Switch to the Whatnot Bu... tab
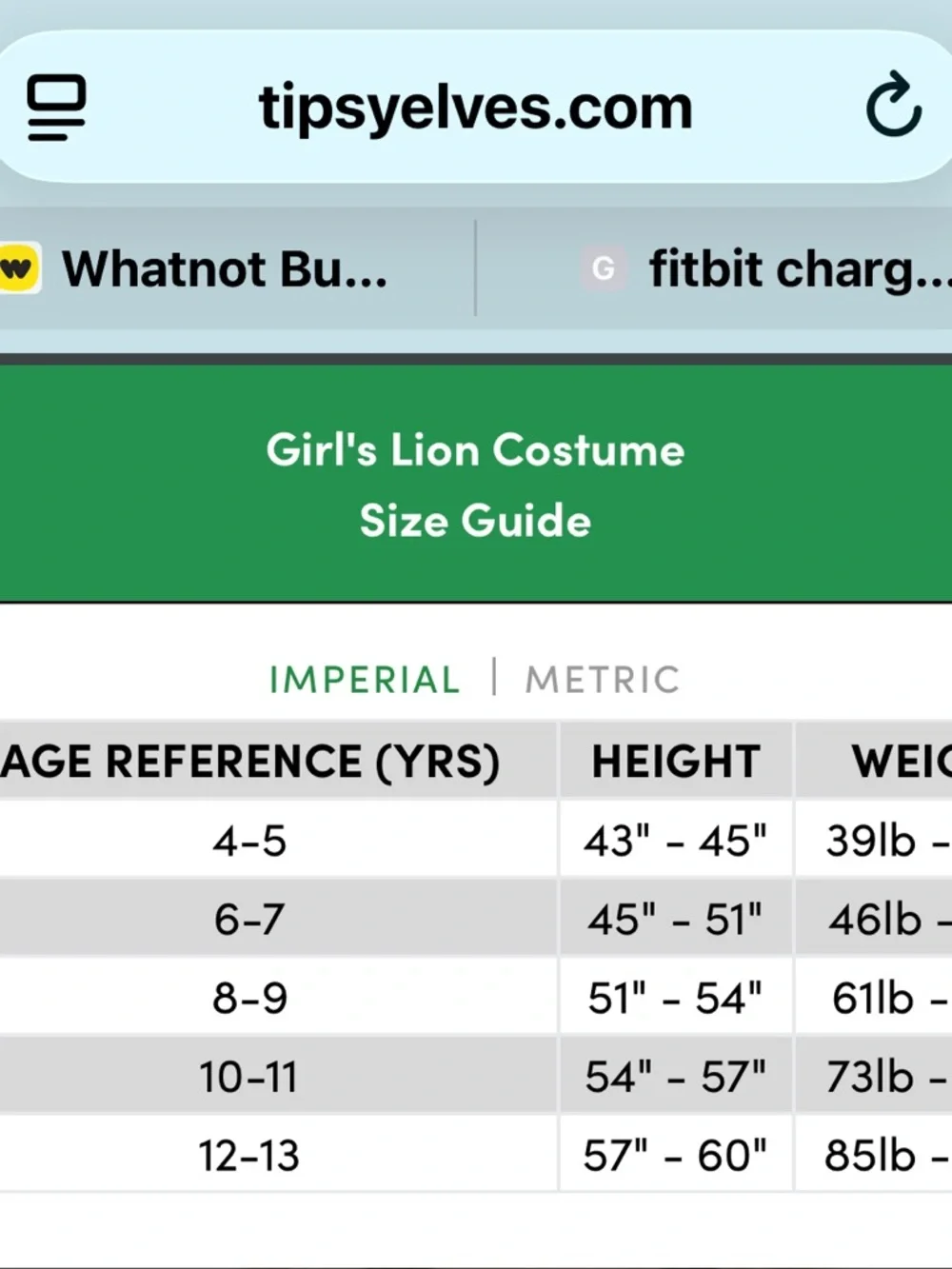The height and width of the screenshot is (1269, 952). pos(226,268)
